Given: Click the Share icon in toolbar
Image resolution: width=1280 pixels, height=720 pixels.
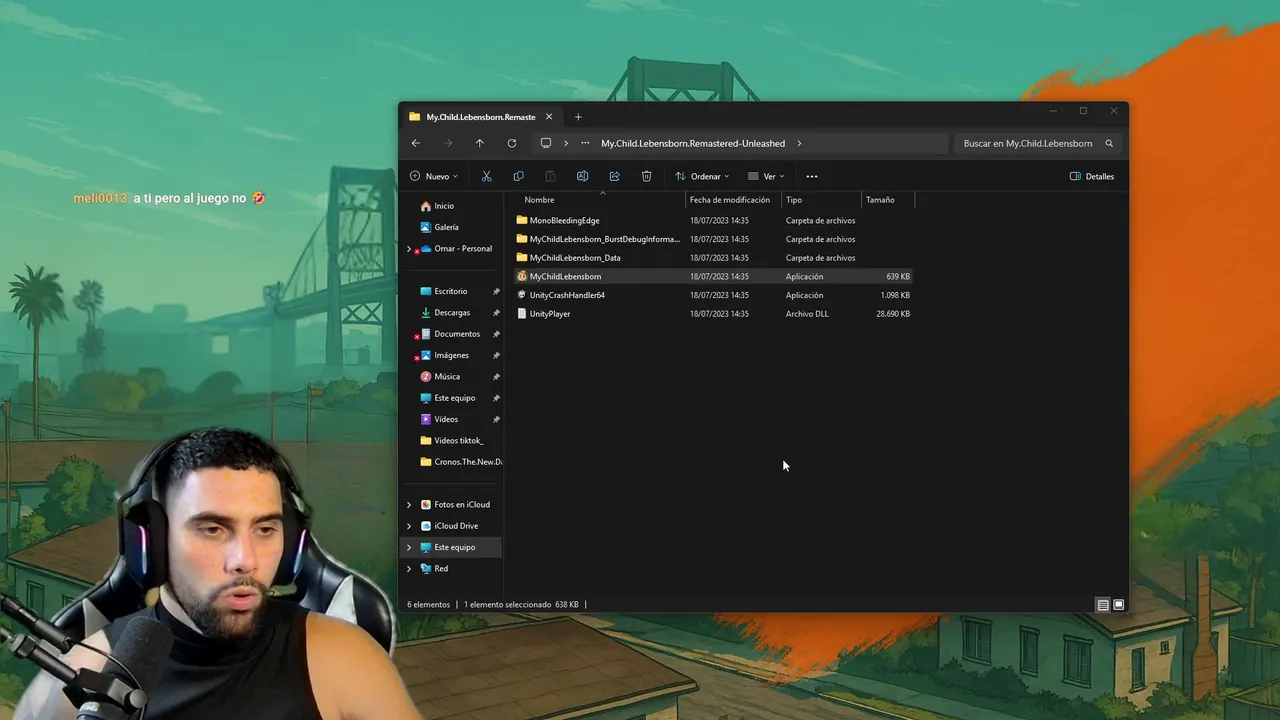Looking at the screenshot, I should click(x=614, y=176).
